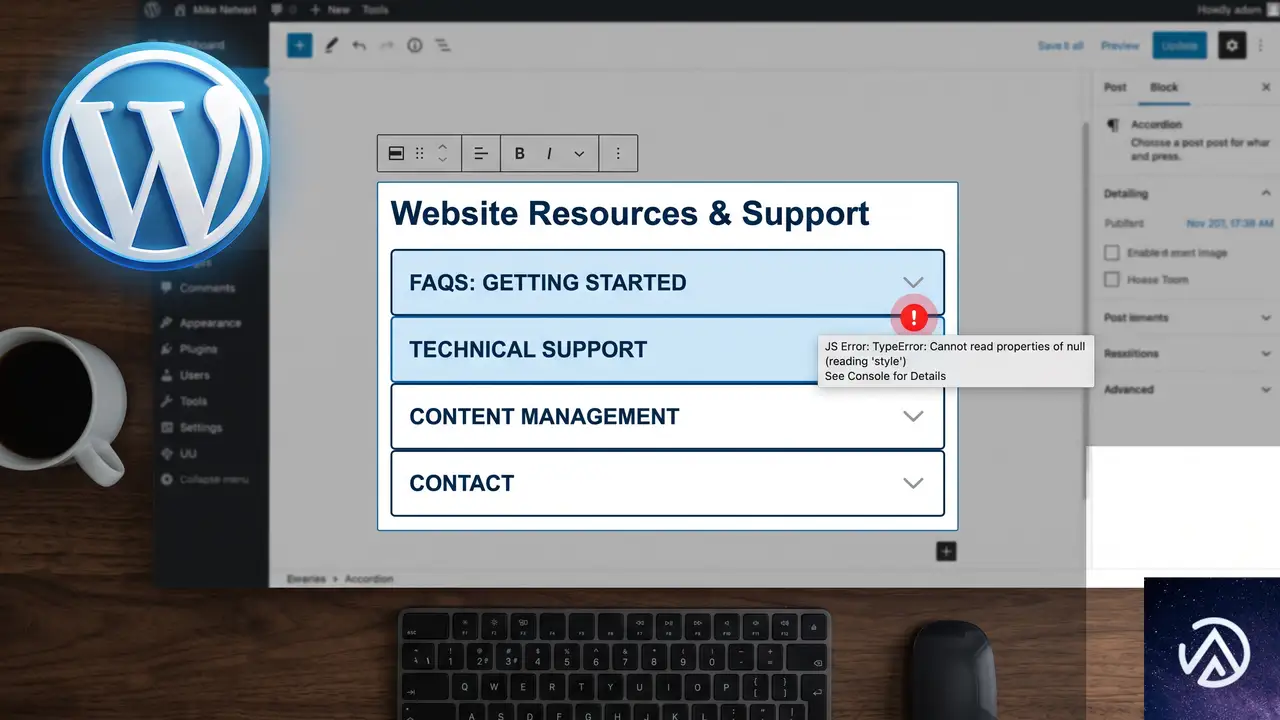This screenshot has height=720, width=1280.
Task: Click the Italic formatting icon
Action: [549, 153]
